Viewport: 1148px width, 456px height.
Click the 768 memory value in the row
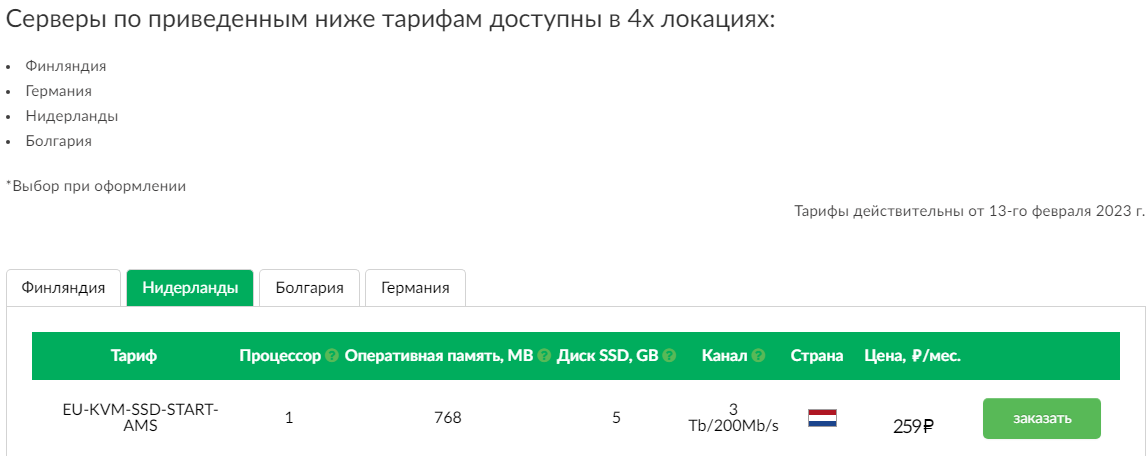tap(447, 418)
